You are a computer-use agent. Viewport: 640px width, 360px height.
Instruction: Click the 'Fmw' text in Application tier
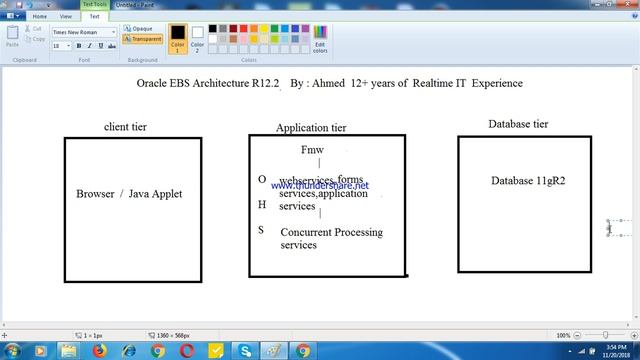(312, 149)
